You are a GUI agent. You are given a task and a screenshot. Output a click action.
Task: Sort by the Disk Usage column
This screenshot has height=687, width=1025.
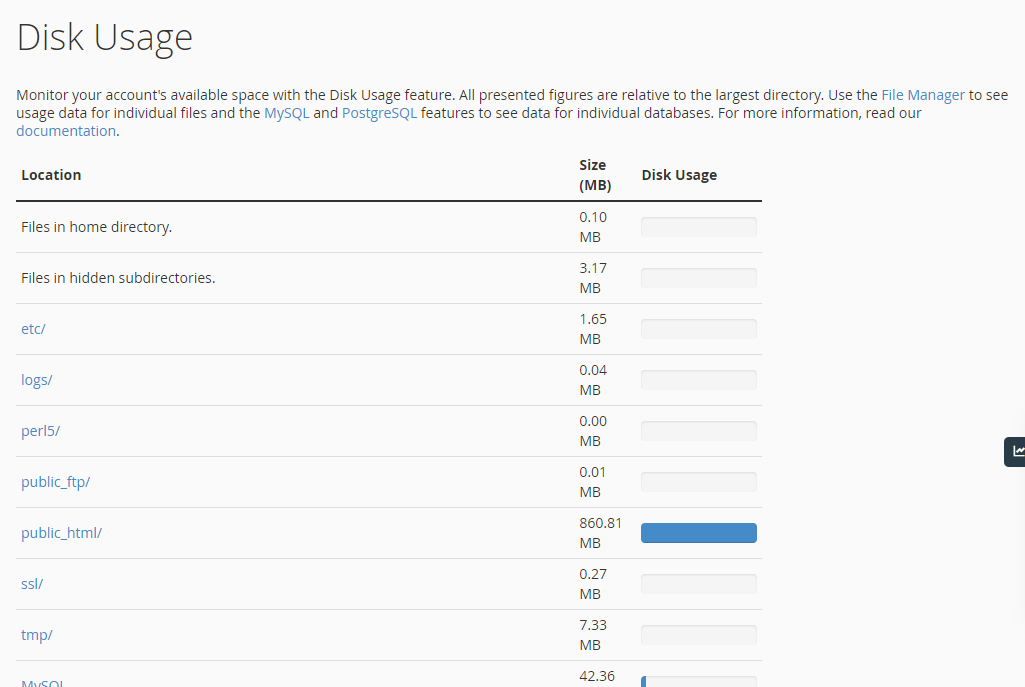click(x=679, y=175)
